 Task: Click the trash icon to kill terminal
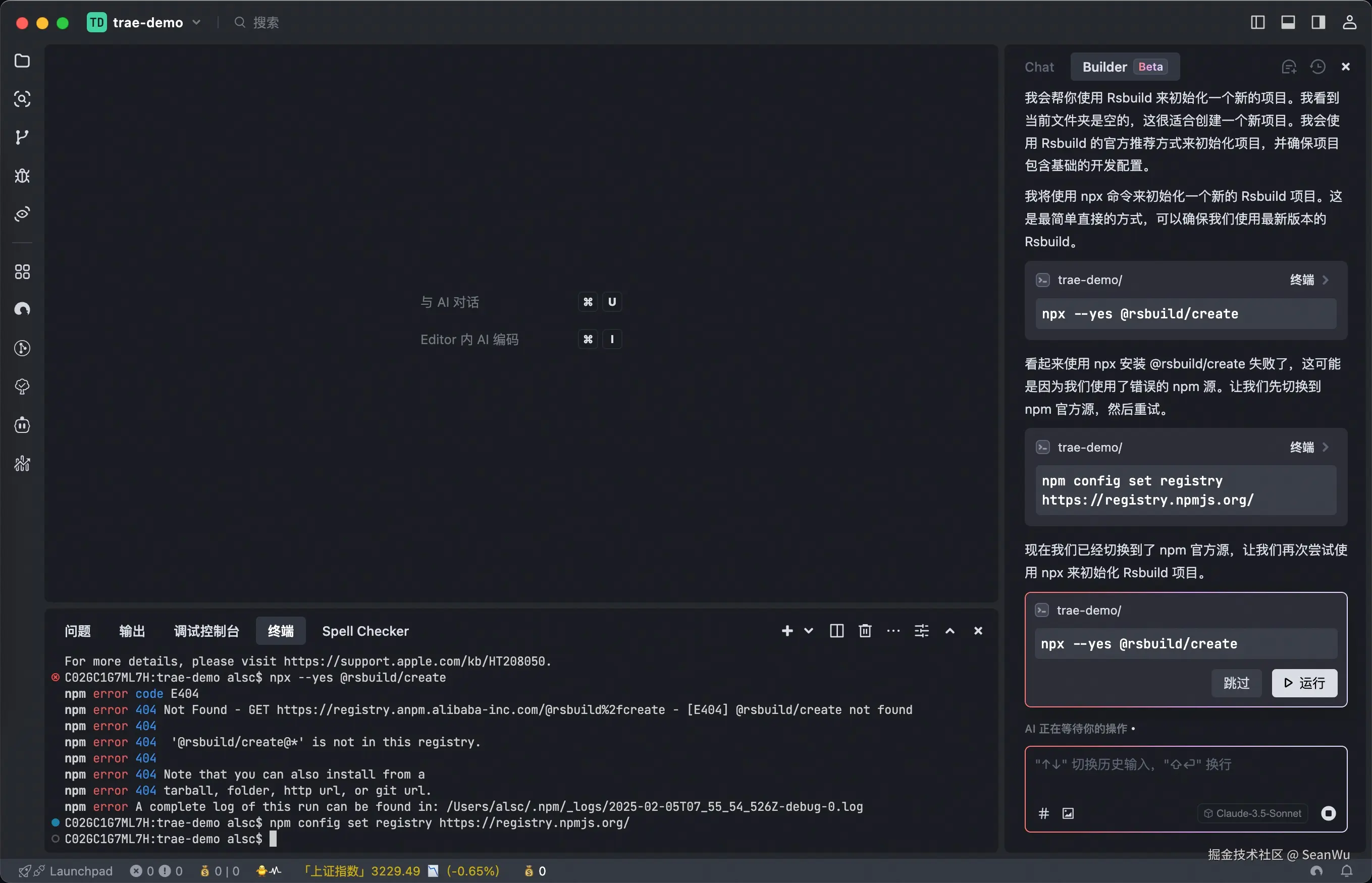coord(865,631)
